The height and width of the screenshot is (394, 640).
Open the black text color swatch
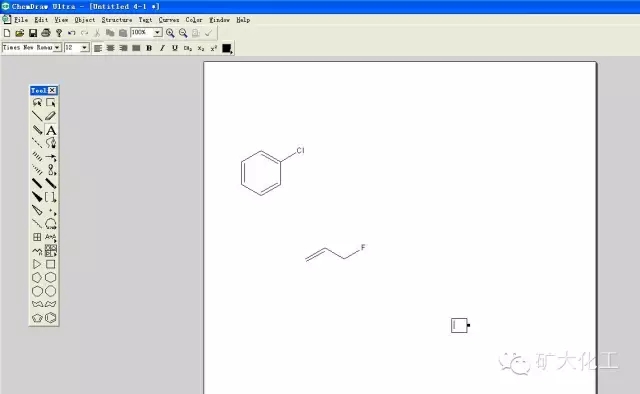click(x=227, y=49)
